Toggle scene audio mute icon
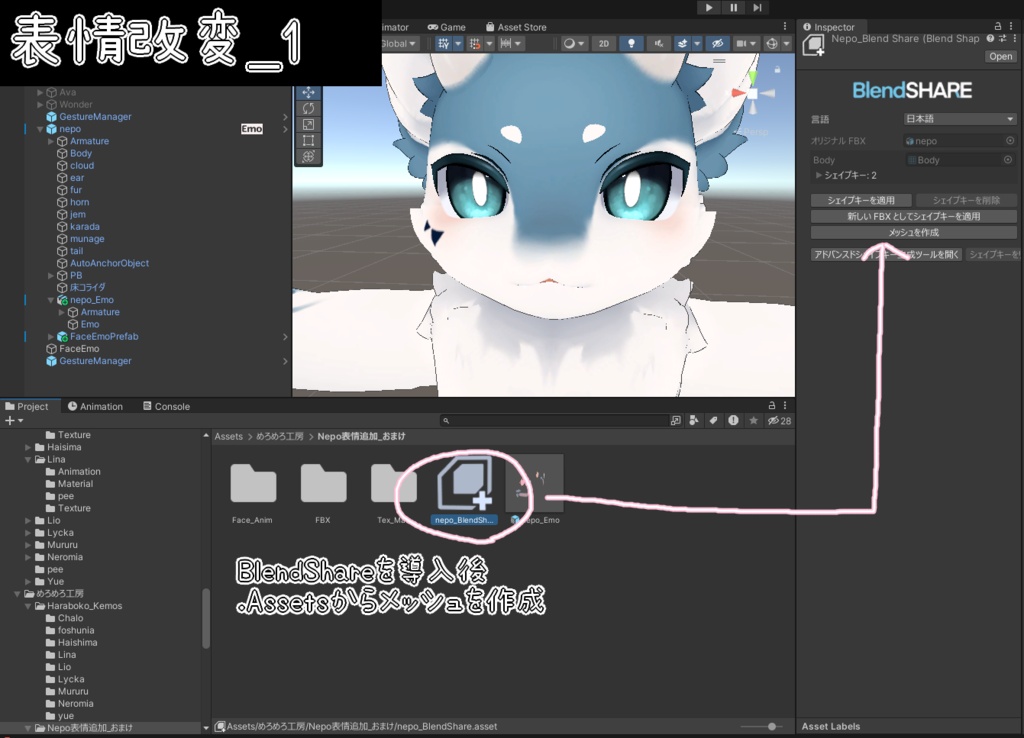 (x=659, y=44)
